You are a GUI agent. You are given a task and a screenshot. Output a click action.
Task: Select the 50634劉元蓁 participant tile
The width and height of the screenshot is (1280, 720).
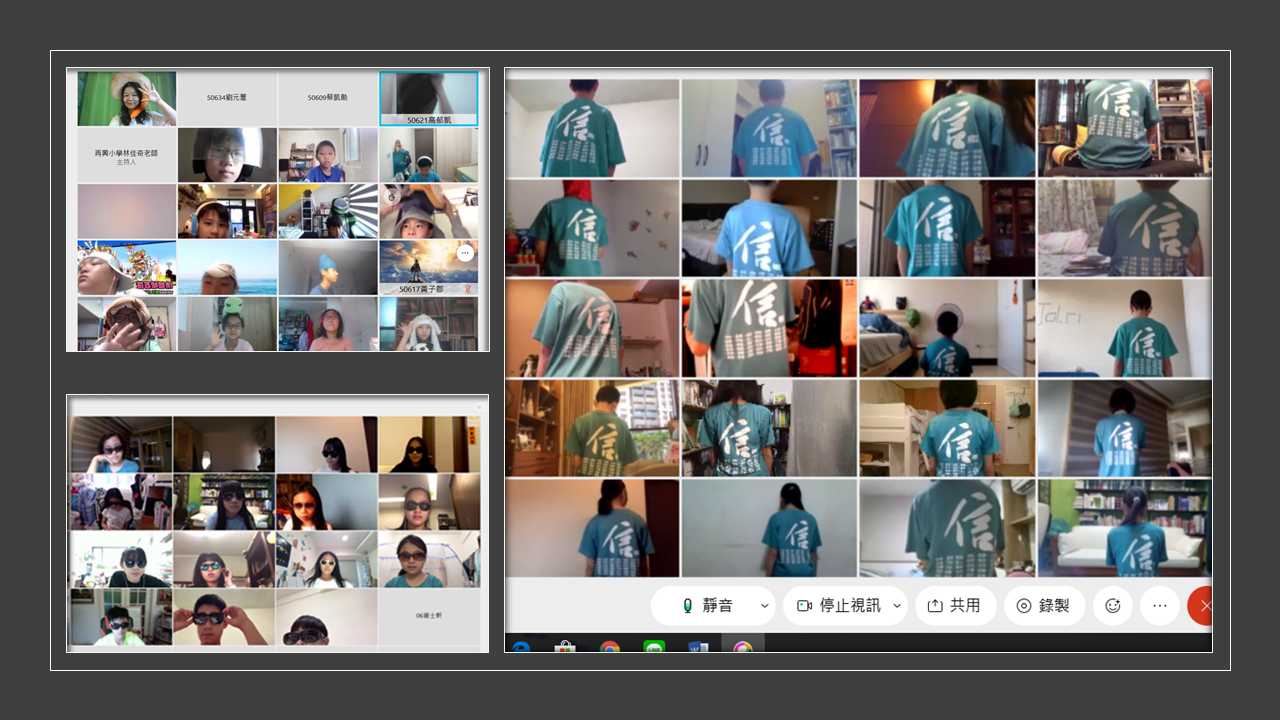[x=227, y=99]
